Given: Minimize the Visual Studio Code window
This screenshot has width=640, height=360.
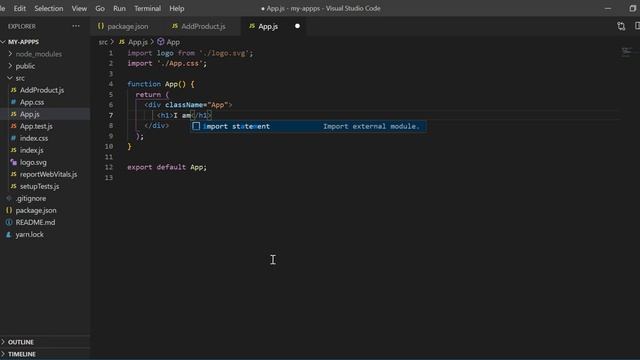Looking at the screenshot, I should tap(608, 8).
